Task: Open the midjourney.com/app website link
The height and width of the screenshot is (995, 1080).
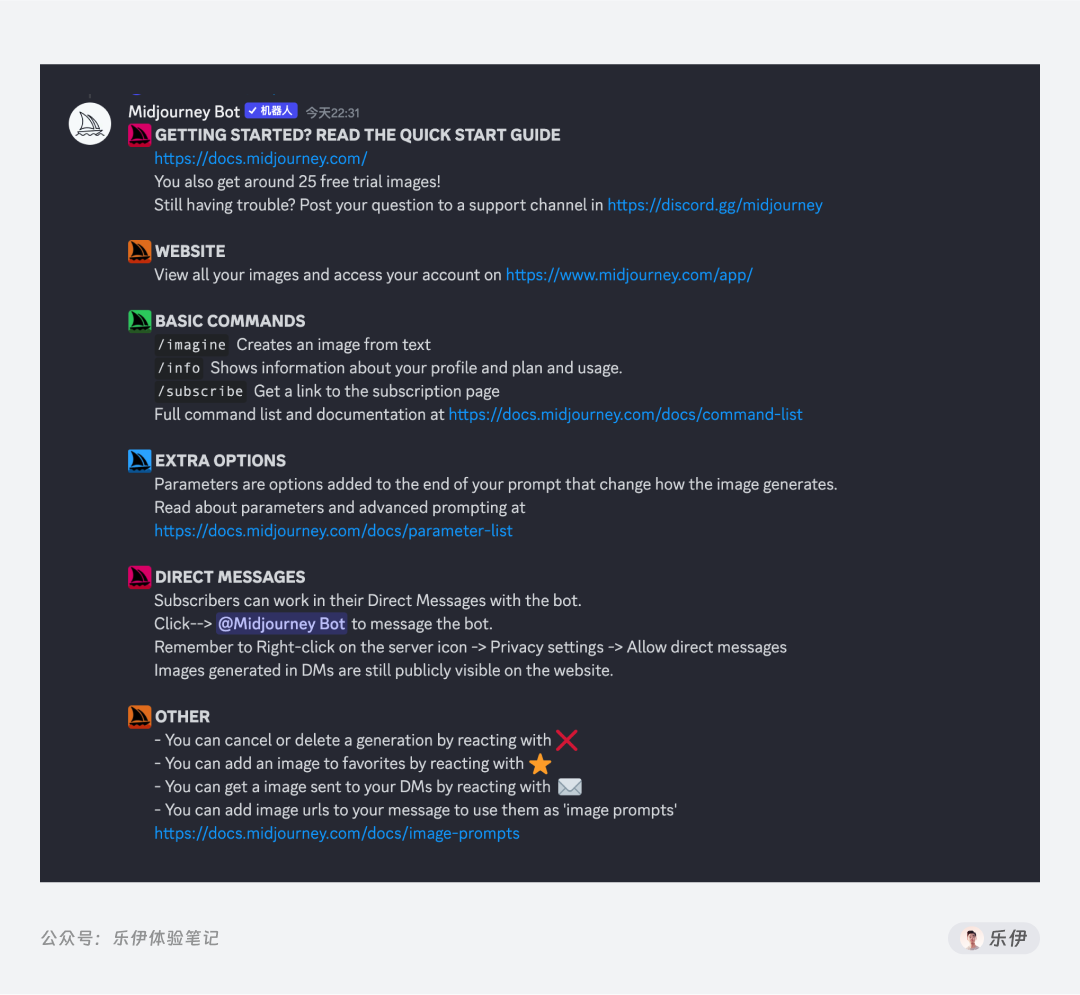Action: tap(629, 275)
